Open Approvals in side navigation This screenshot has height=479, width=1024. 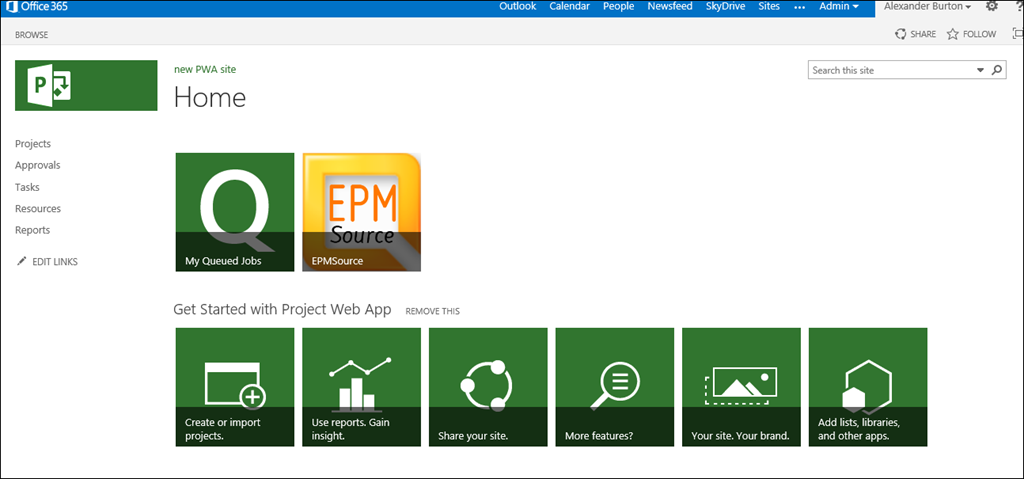(38, 165)
